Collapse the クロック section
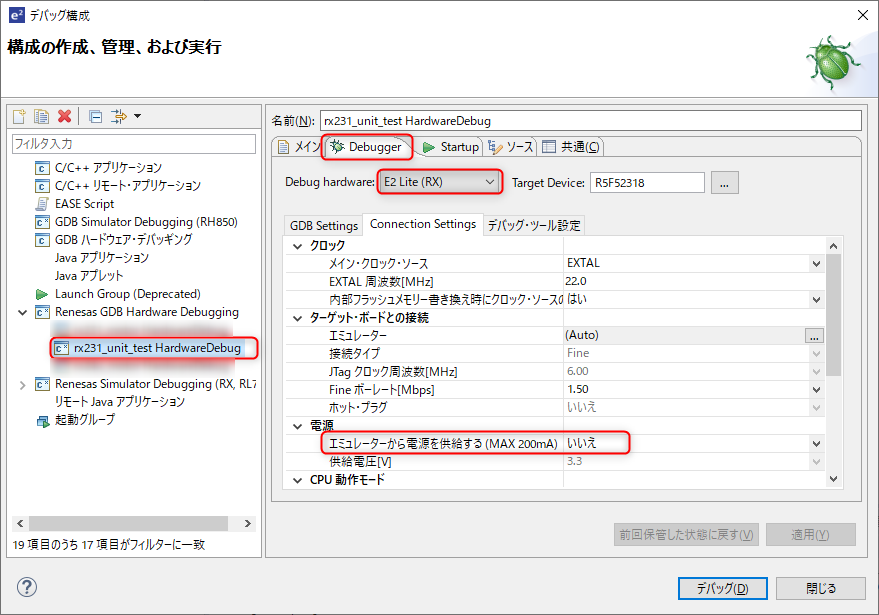879x615 pixels. pyautogui.click(x=297, y=246)
